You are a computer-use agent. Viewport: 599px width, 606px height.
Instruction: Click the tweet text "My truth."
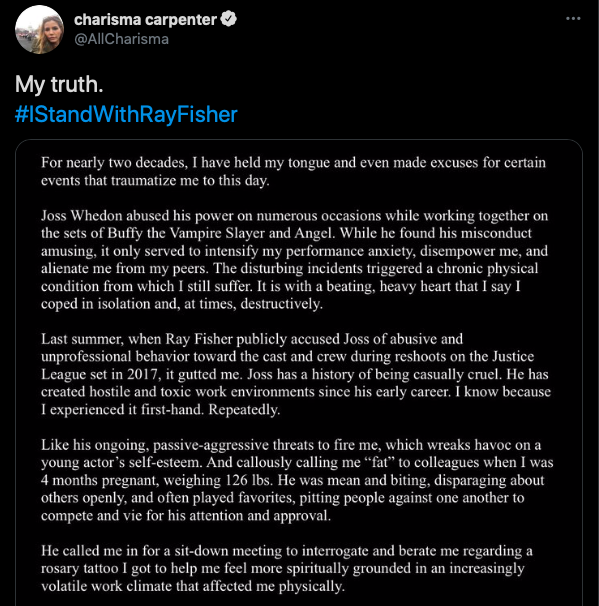[x=59, y=84]
